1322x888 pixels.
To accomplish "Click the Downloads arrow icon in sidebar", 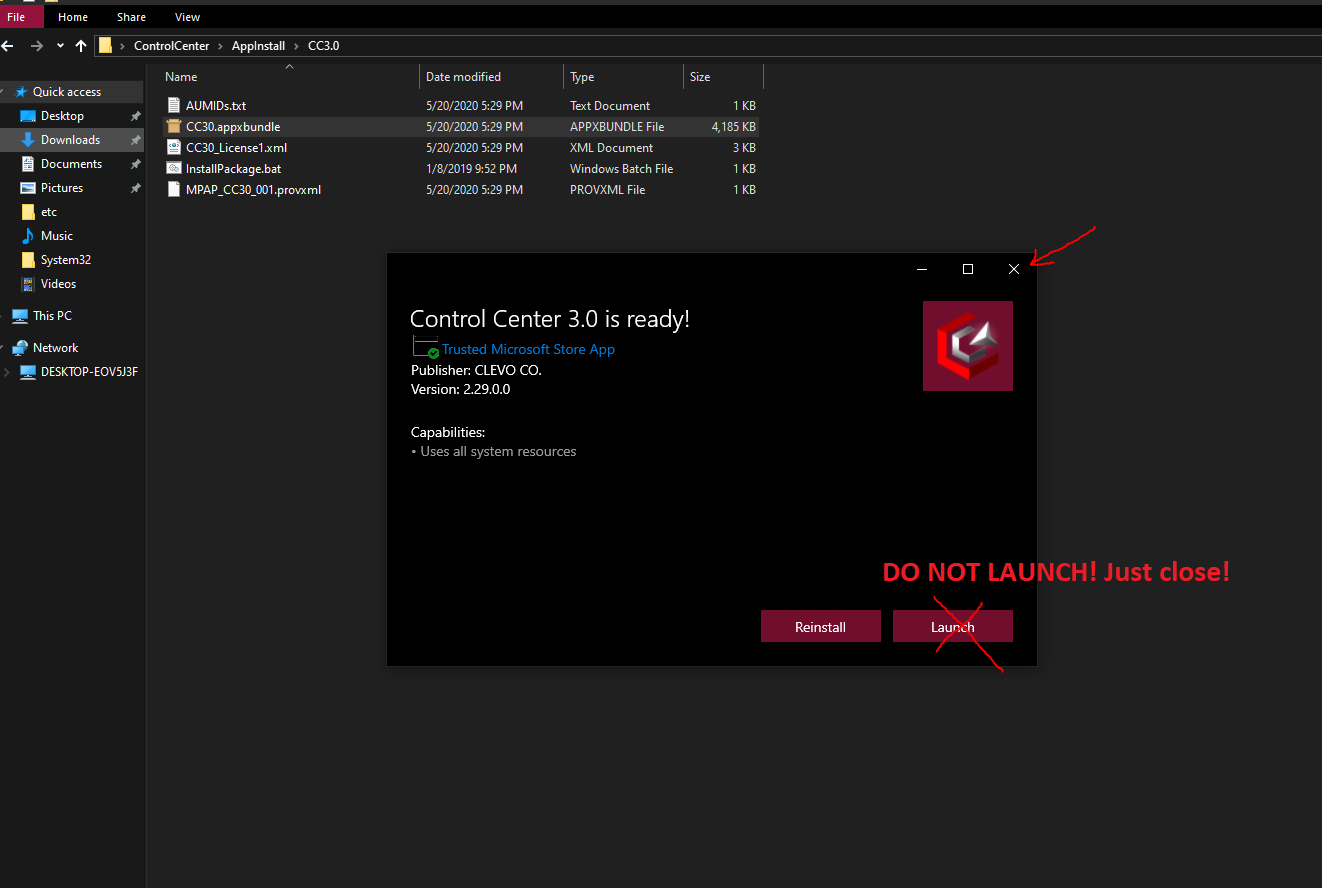I will pyautogui.click(x=28, y=140).
